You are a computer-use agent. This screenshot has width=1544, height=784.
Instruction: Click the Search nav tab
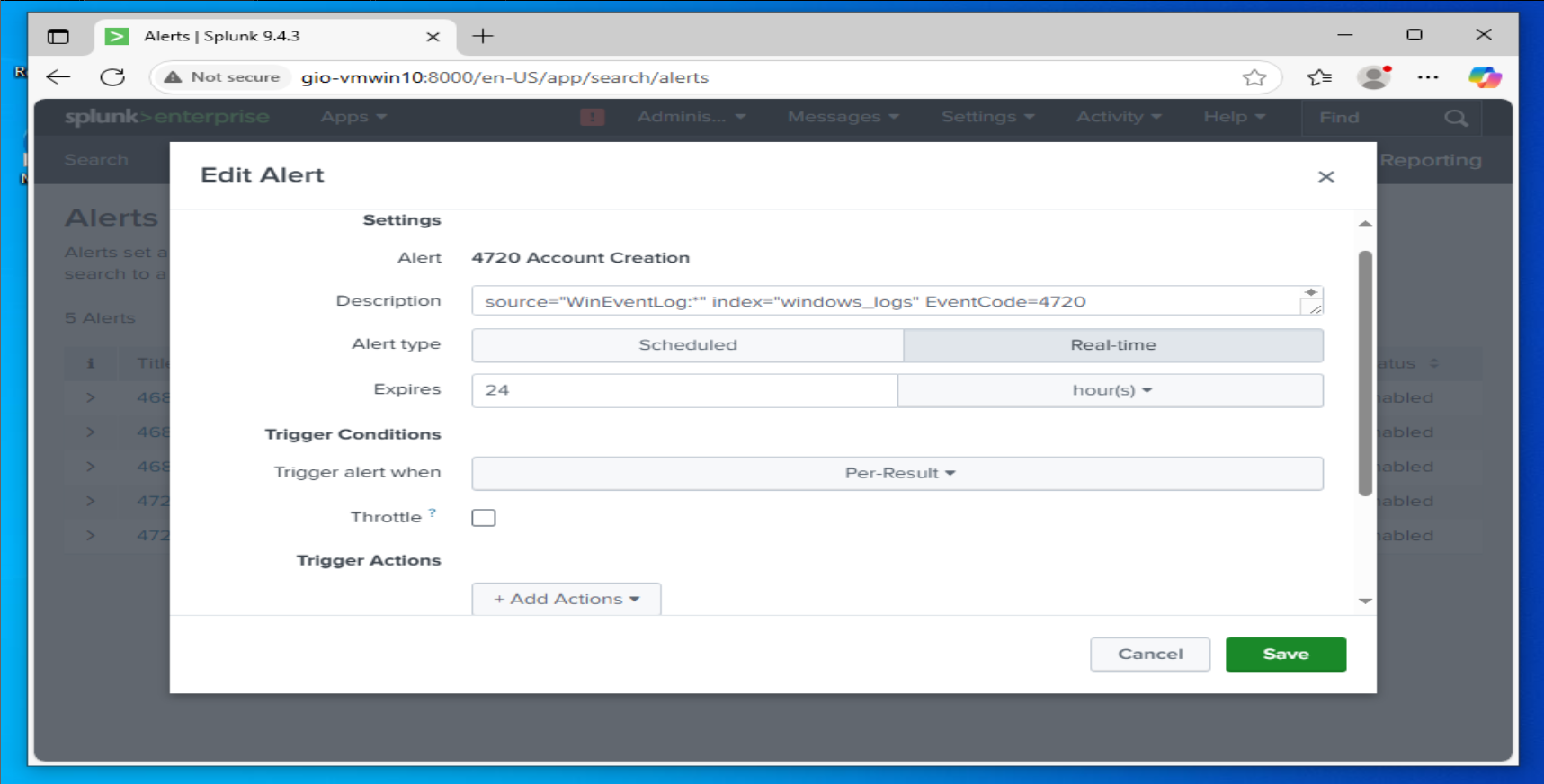(96, 160)
